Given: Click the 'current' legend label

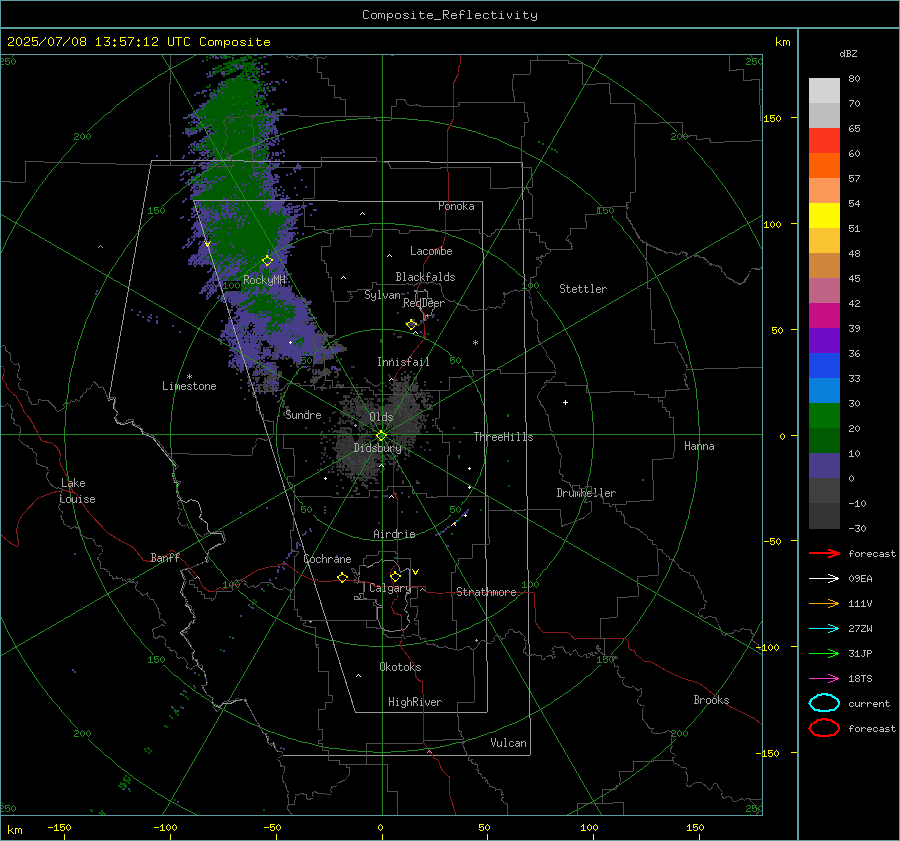Looking at the screenshot, I should tap(869, 704).
